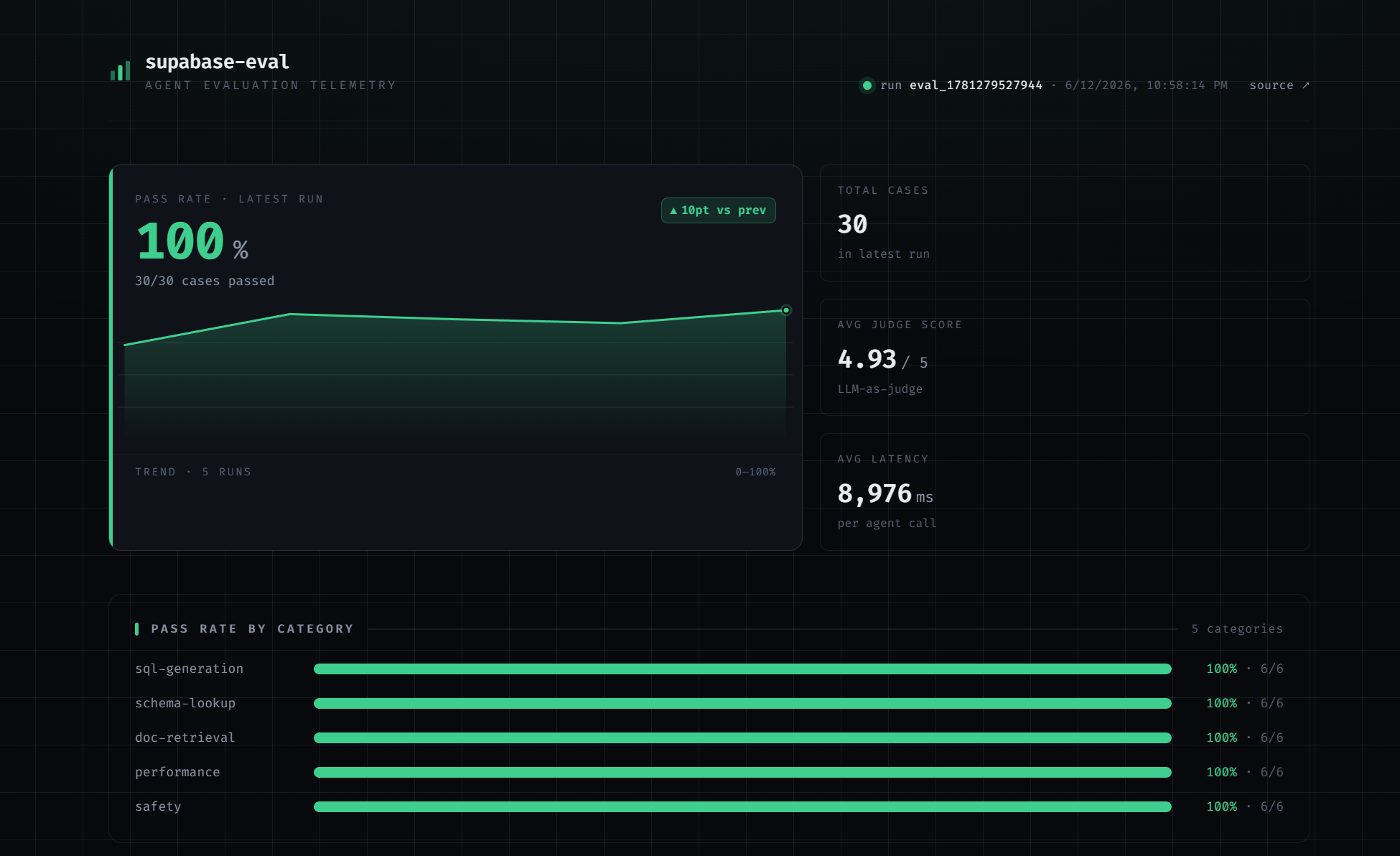Select the schema-lookup category label
Viewport: 1400px width, 856px height.
(185, 703)
